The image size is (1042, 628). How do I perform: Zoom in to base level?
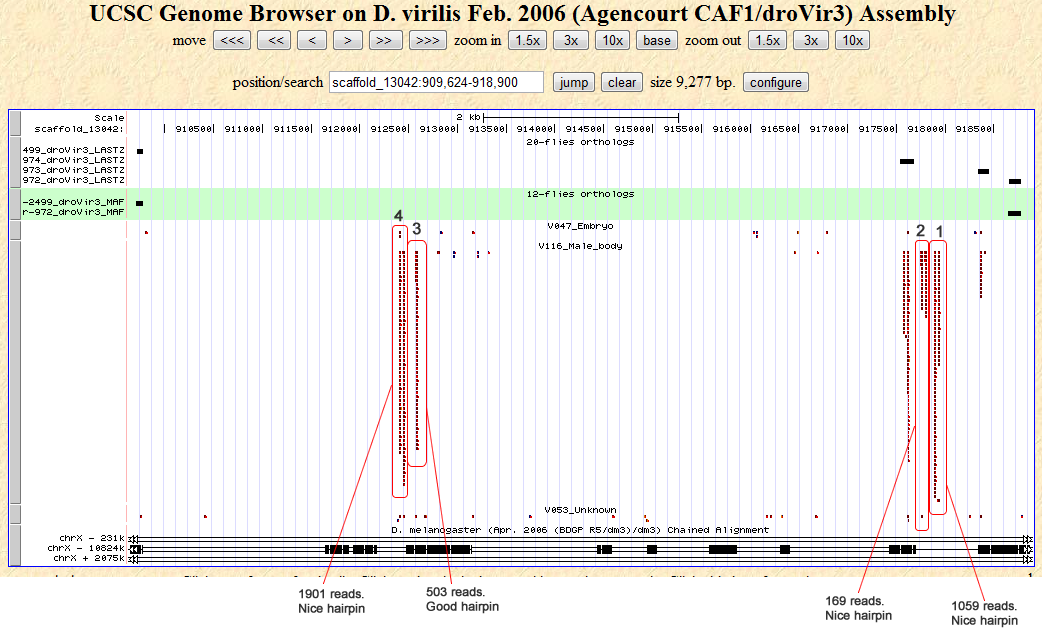(657, 40)
